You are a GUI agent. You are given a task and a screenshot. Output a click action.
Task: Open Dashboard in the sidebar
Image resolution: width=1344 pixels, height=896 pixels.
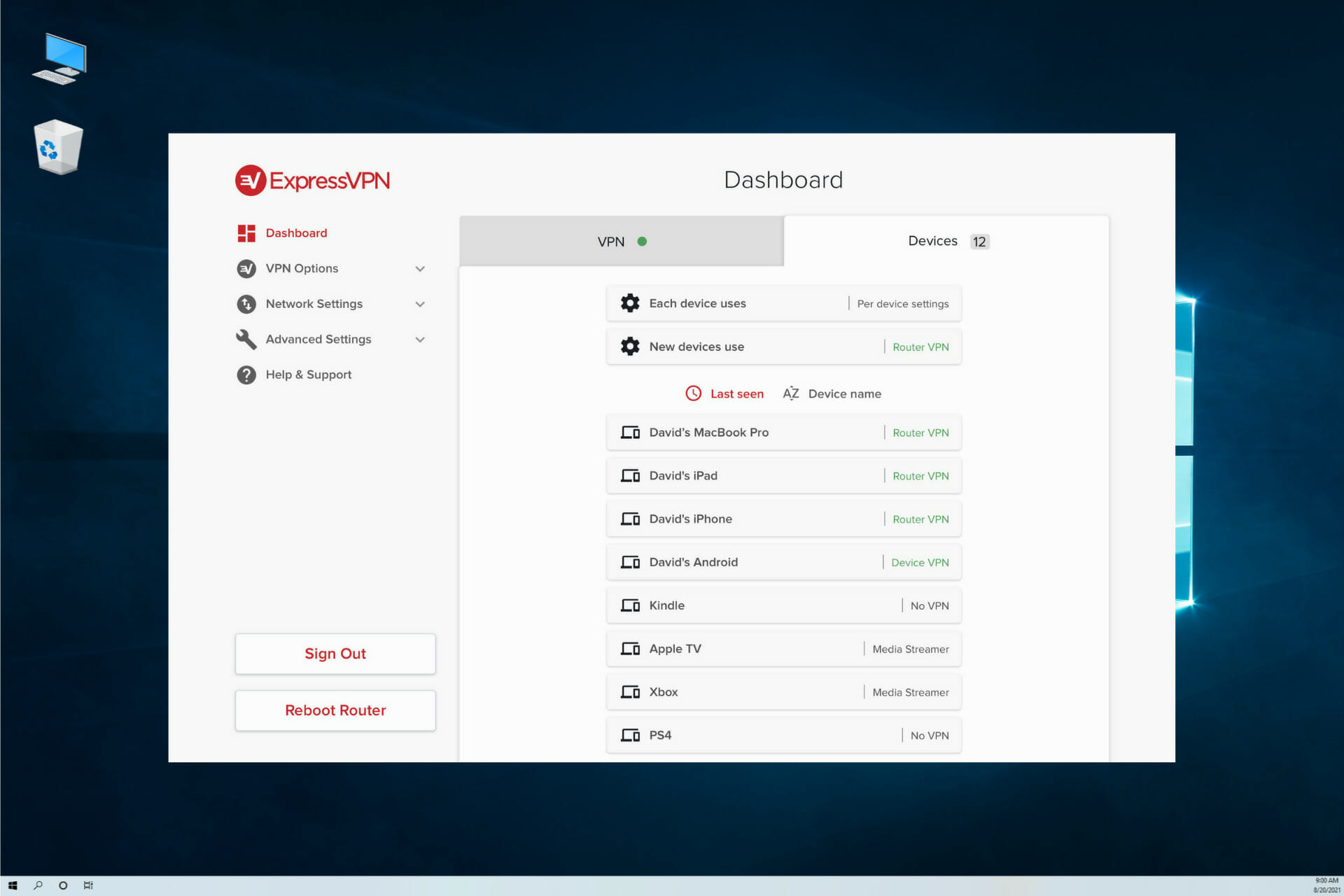[296, 233]
